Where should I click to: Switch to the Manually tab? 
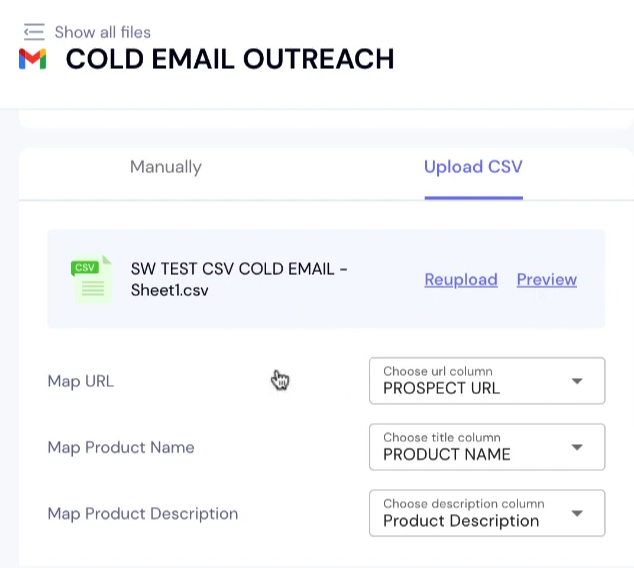click(x=166, y=167)
